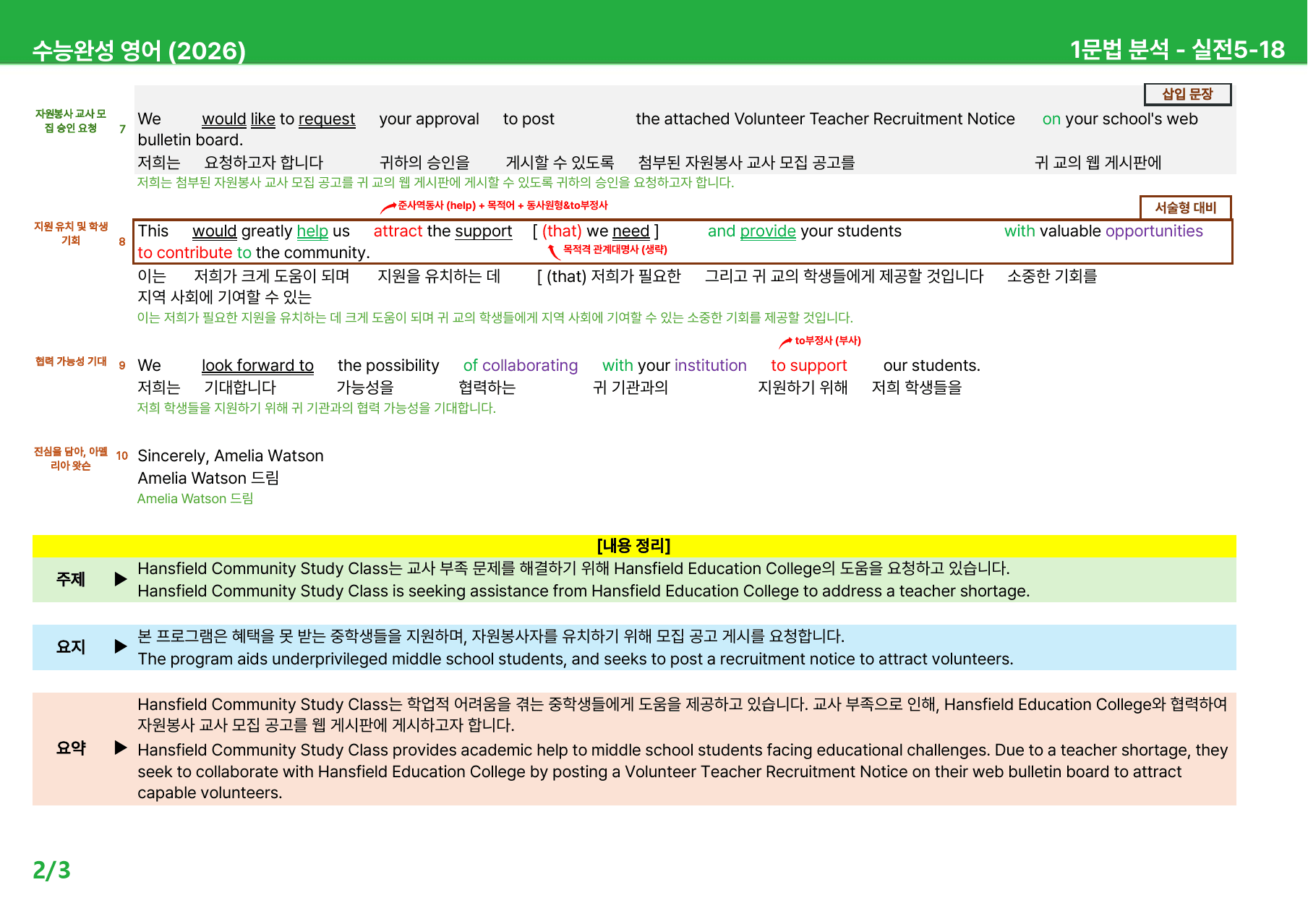Image resolution: width=1308 pixels, height=924 pixels.
Task: Click the phrase 'the attached Volunteer Teacher Recruitment Notice'
Action: (x=825, y=119)
